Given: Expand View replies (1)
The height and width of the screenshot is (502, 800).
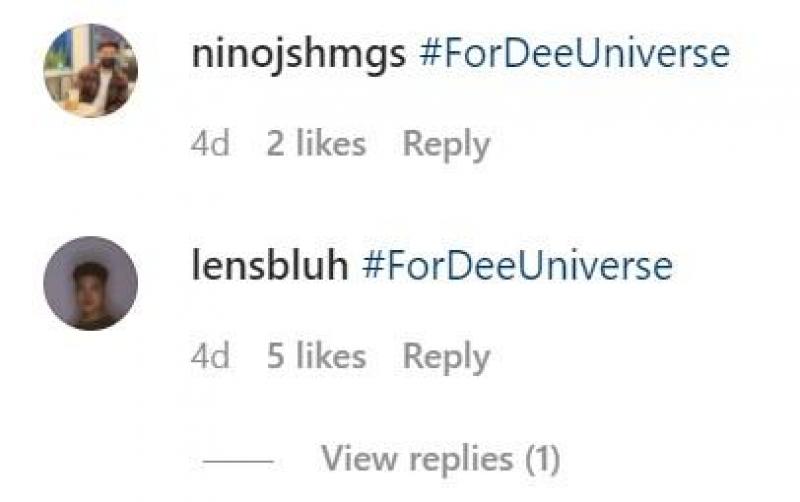Looking at the screenshot, I should 440,460.
